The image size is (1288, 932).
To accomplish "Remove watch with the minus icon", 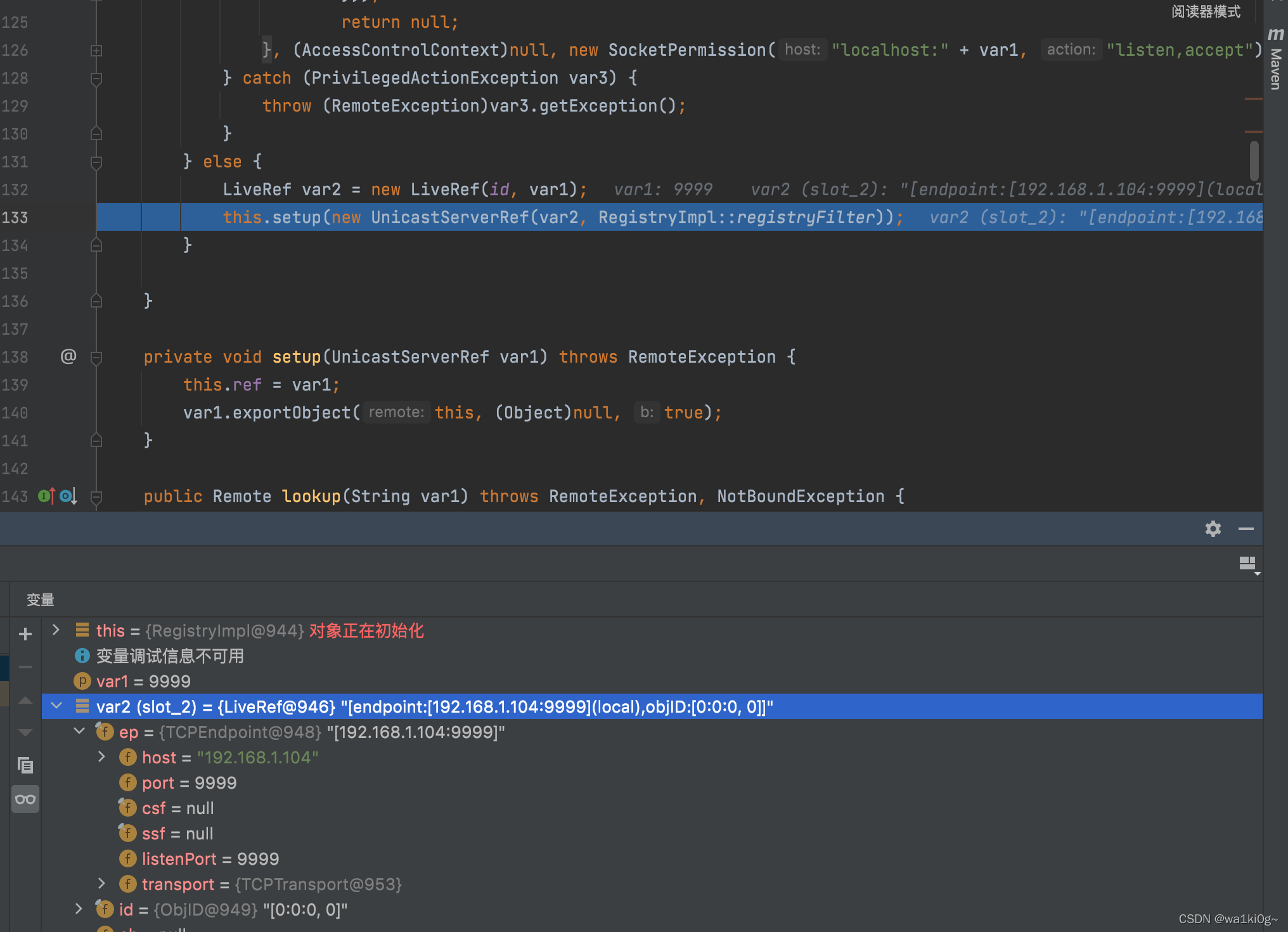I will point(25,667).
